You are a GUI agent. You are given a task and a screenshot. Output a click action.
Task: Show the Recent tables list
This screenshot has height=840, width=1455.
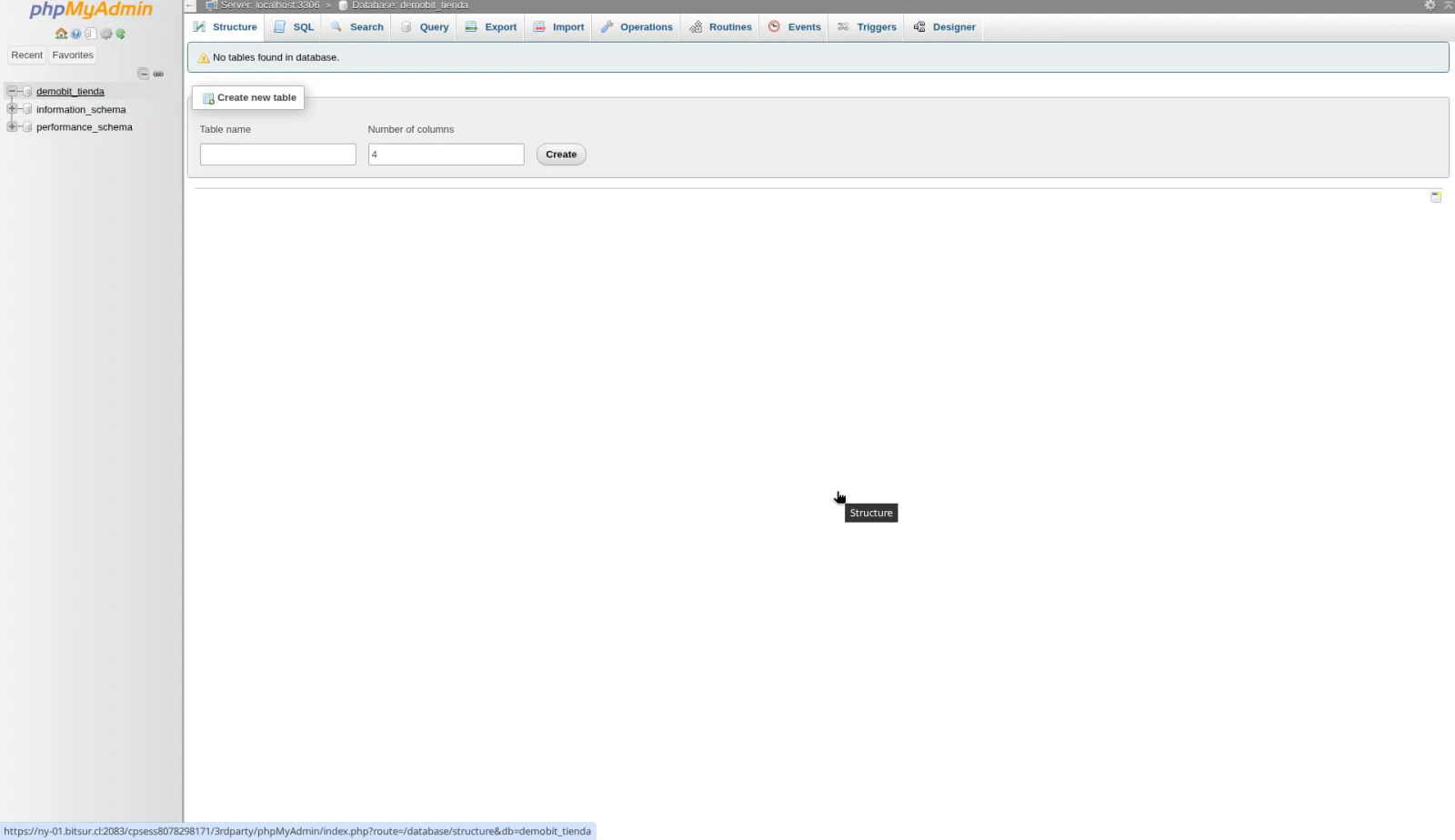pos(26,55)
